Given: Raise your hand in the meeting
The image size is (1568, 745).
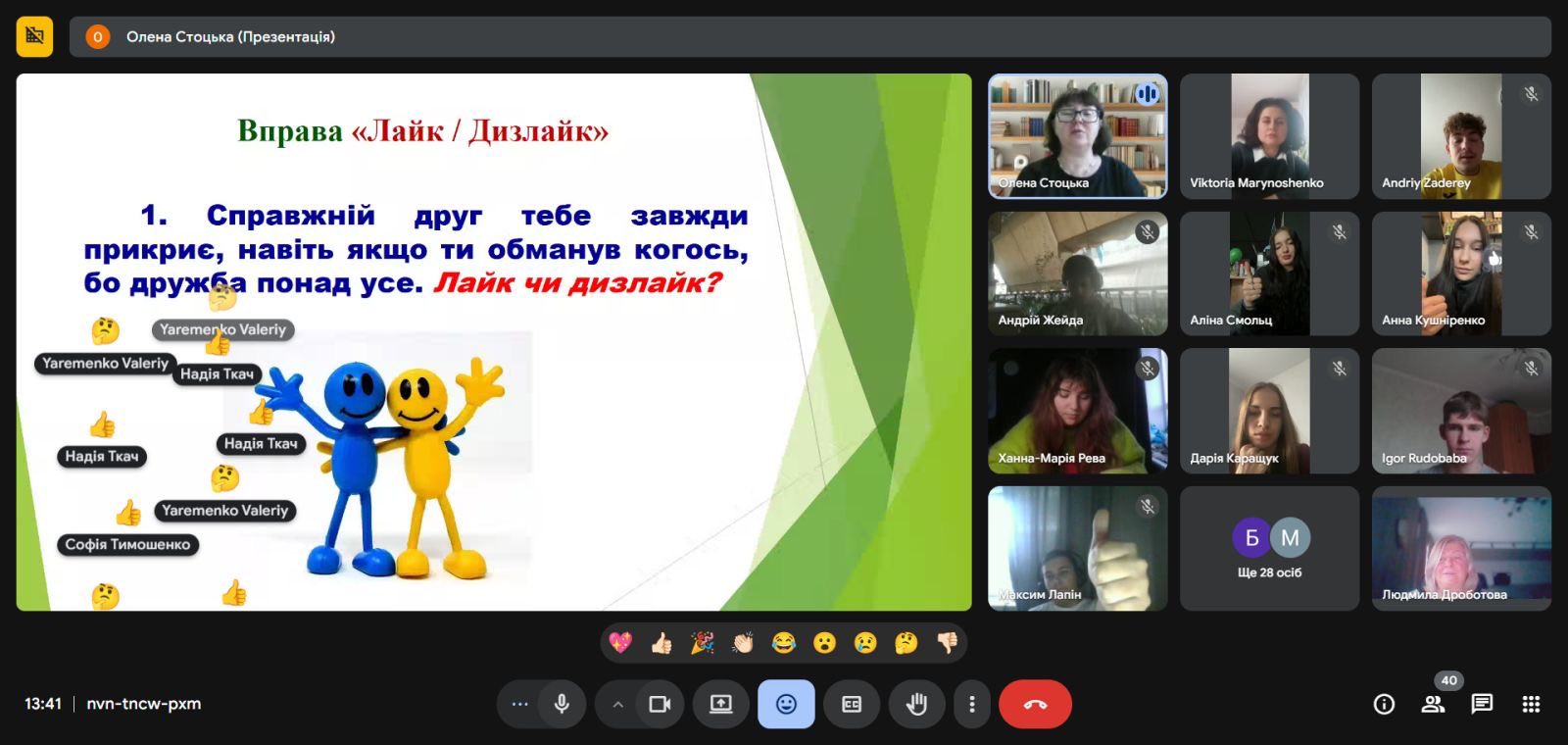Looking at the screenshot, I should pos(917,704).
